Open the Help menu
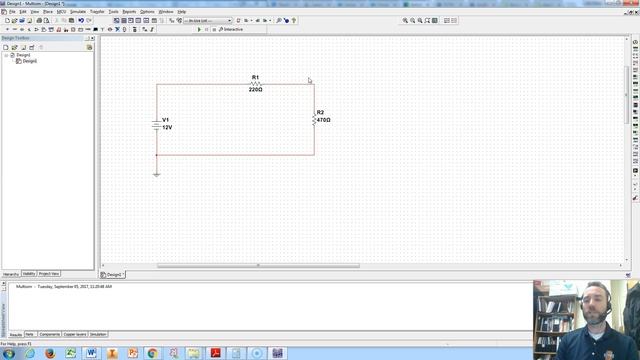This screenshot has width=640, height=360. point(182,12)
